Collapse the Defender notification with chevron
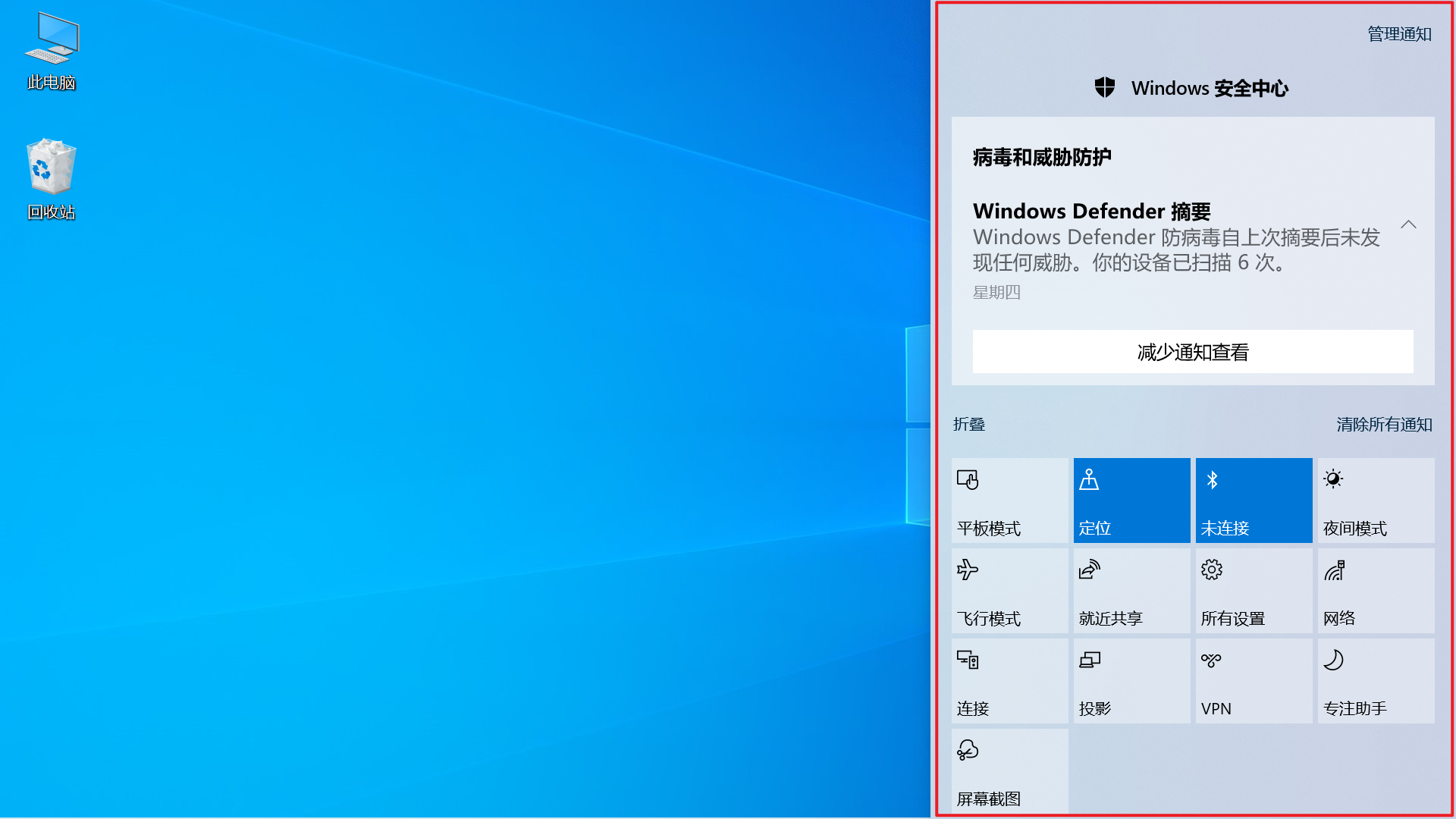 pos(1408,224)
